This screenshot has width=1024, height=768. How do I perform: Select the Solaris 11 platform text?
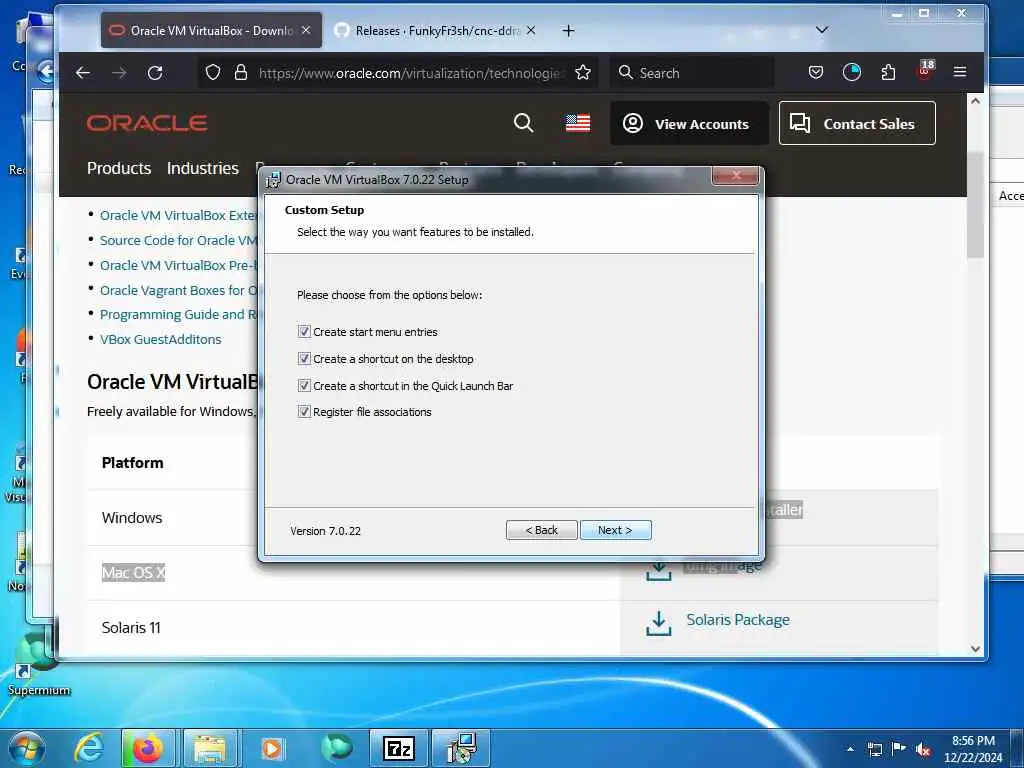coord(131,628)
